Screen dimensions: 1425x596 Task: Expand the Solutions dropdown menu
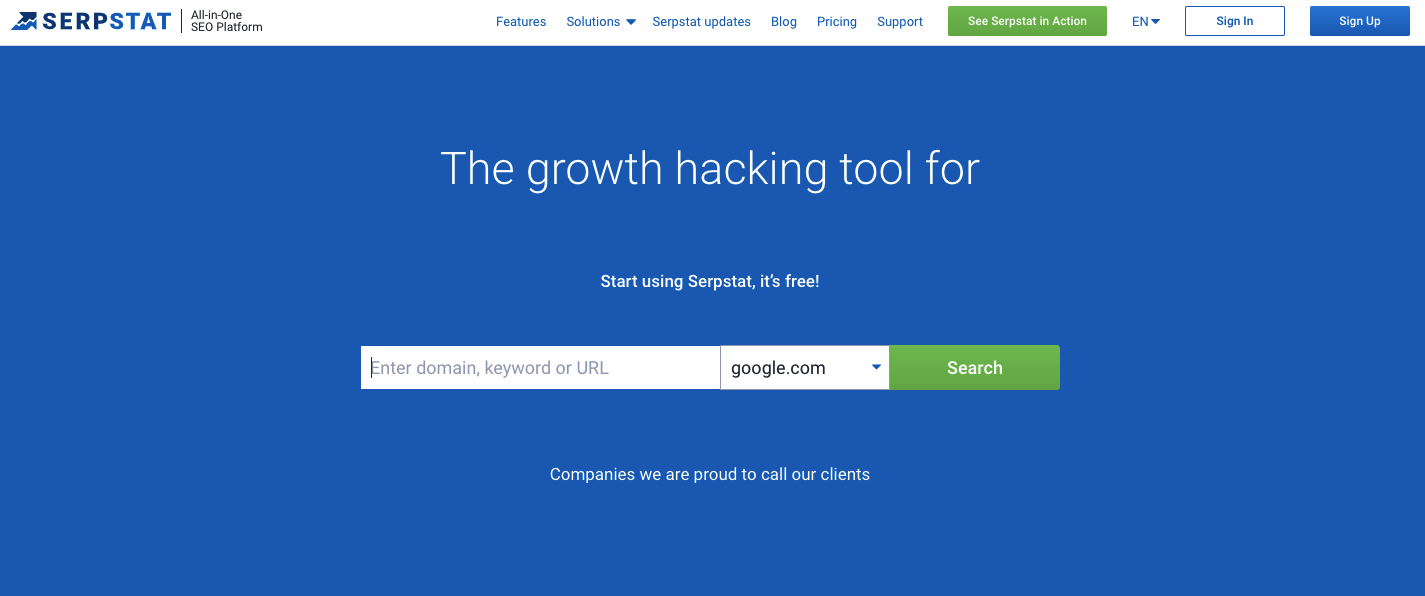(x=600, y=22)
